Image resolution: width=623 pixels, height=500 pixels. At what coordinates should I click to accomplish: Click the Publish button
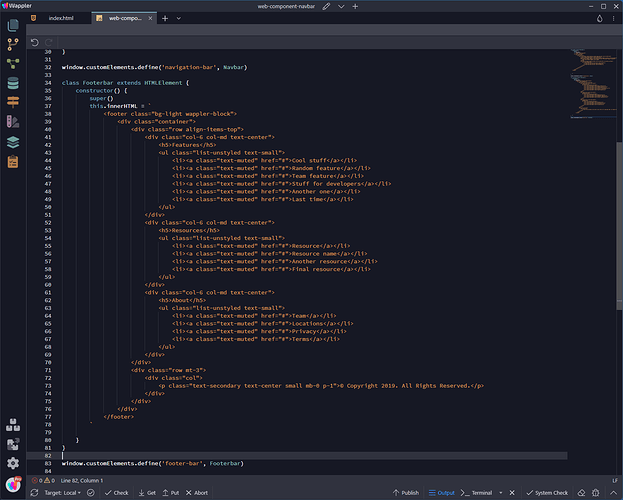pos(406,493)
